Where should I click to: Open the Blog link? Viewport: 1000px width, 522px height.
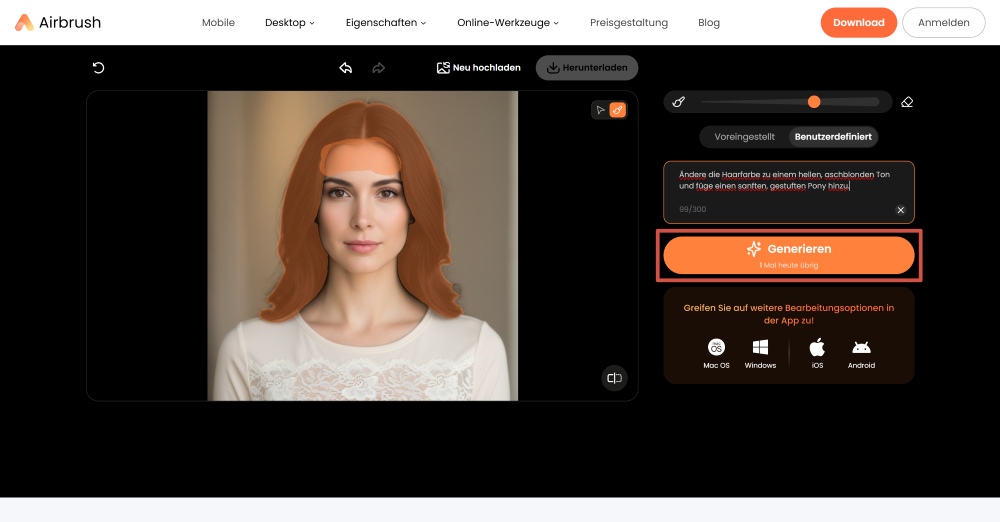click(x=709, y=22)
